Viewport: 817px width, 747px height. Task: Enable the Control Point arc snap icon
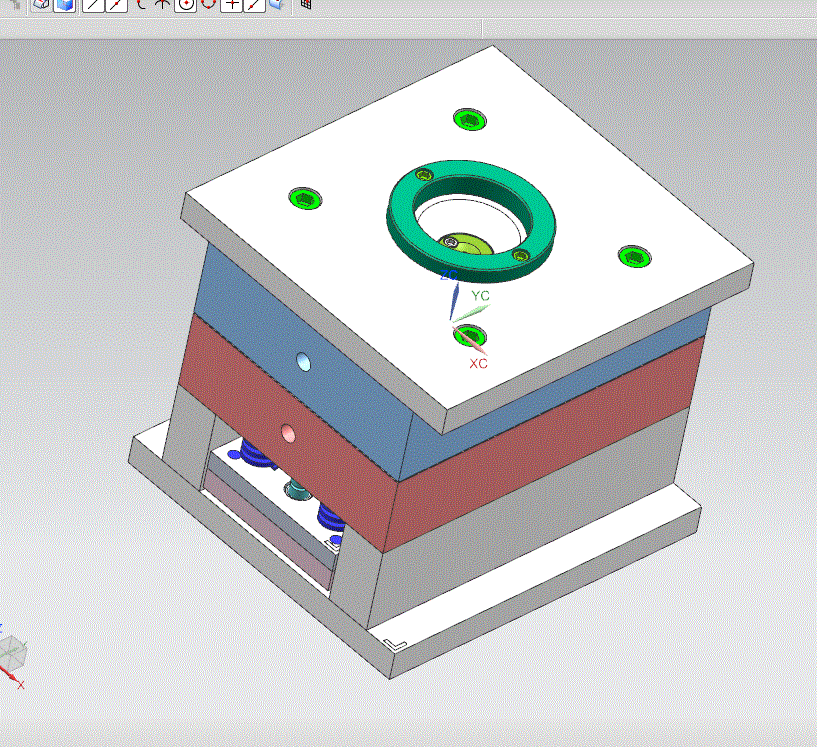click(x=140, y=5)
